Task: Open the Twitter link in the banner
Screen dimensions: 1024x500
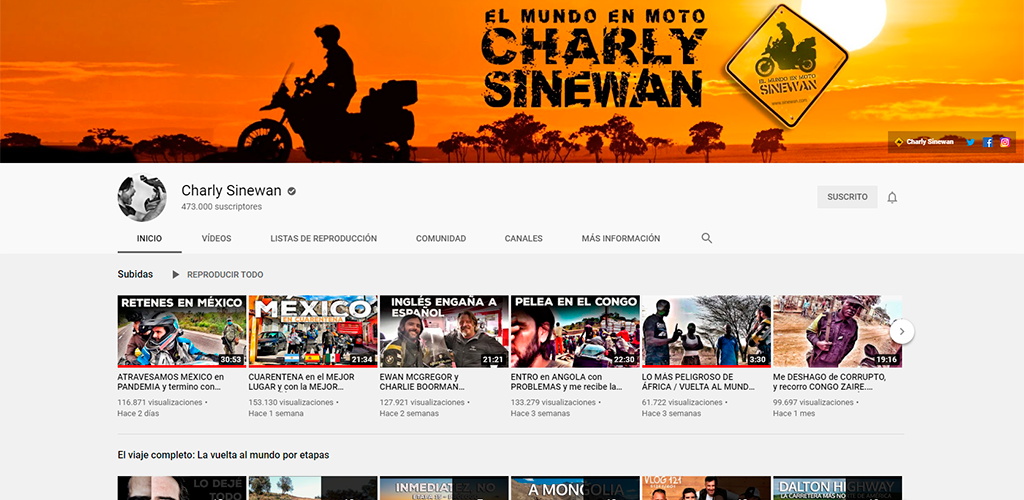Action: point(970,142)
